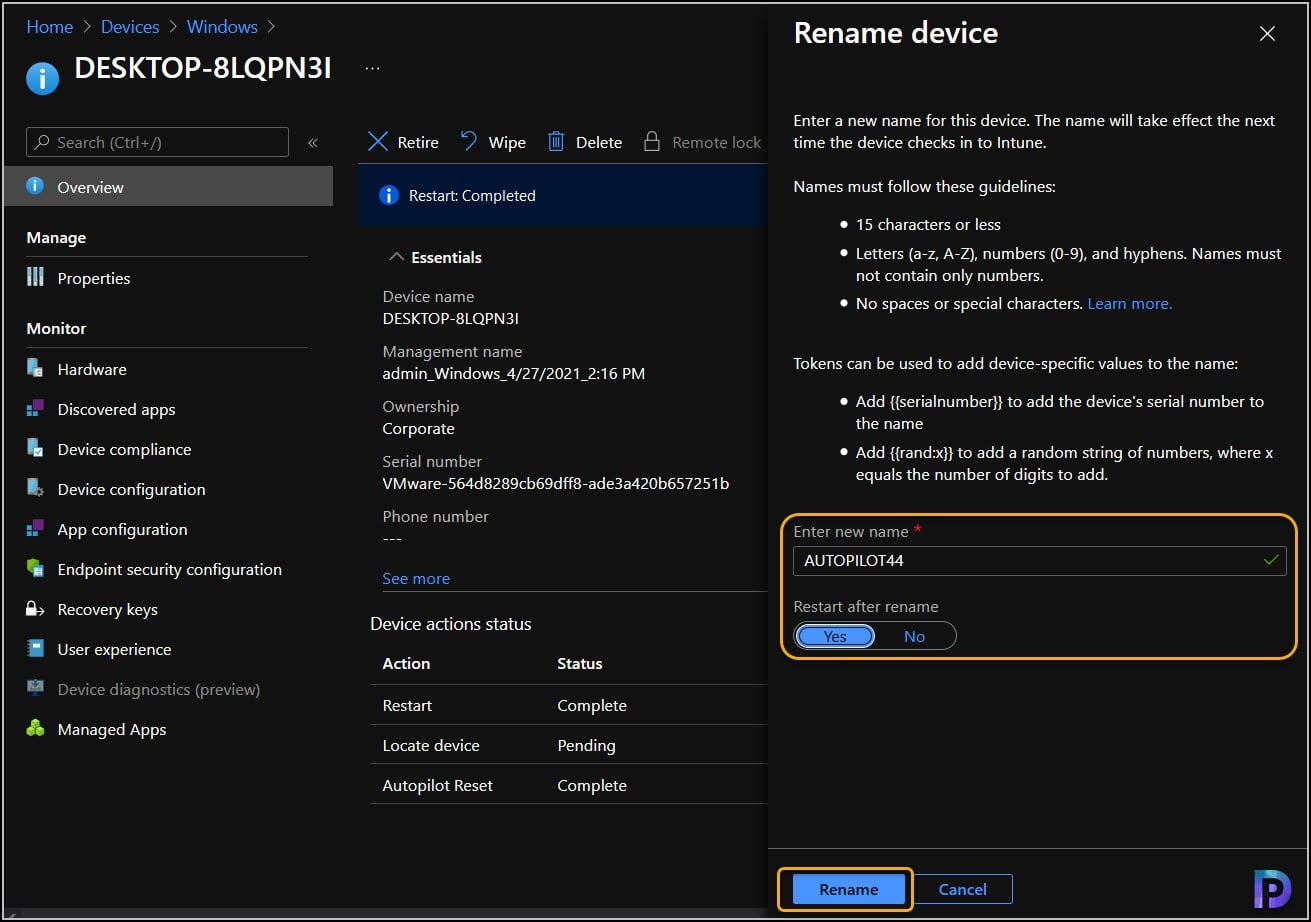Screen dimensions: 1311x922
Task: Click the Discovered apps icon
Action: 35,408
